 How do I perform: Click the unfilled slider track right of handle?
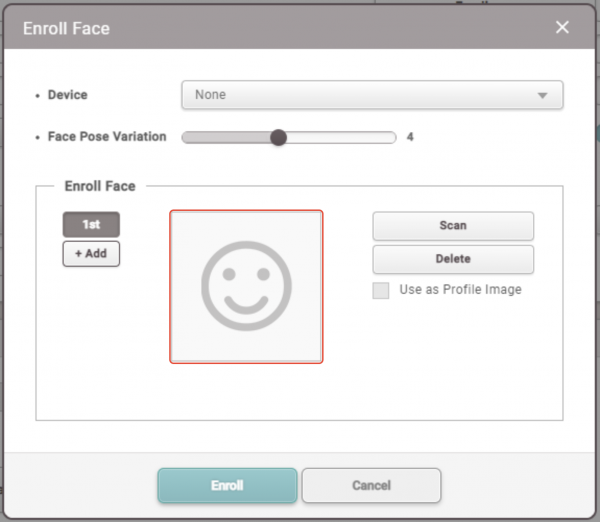point(340,138)
